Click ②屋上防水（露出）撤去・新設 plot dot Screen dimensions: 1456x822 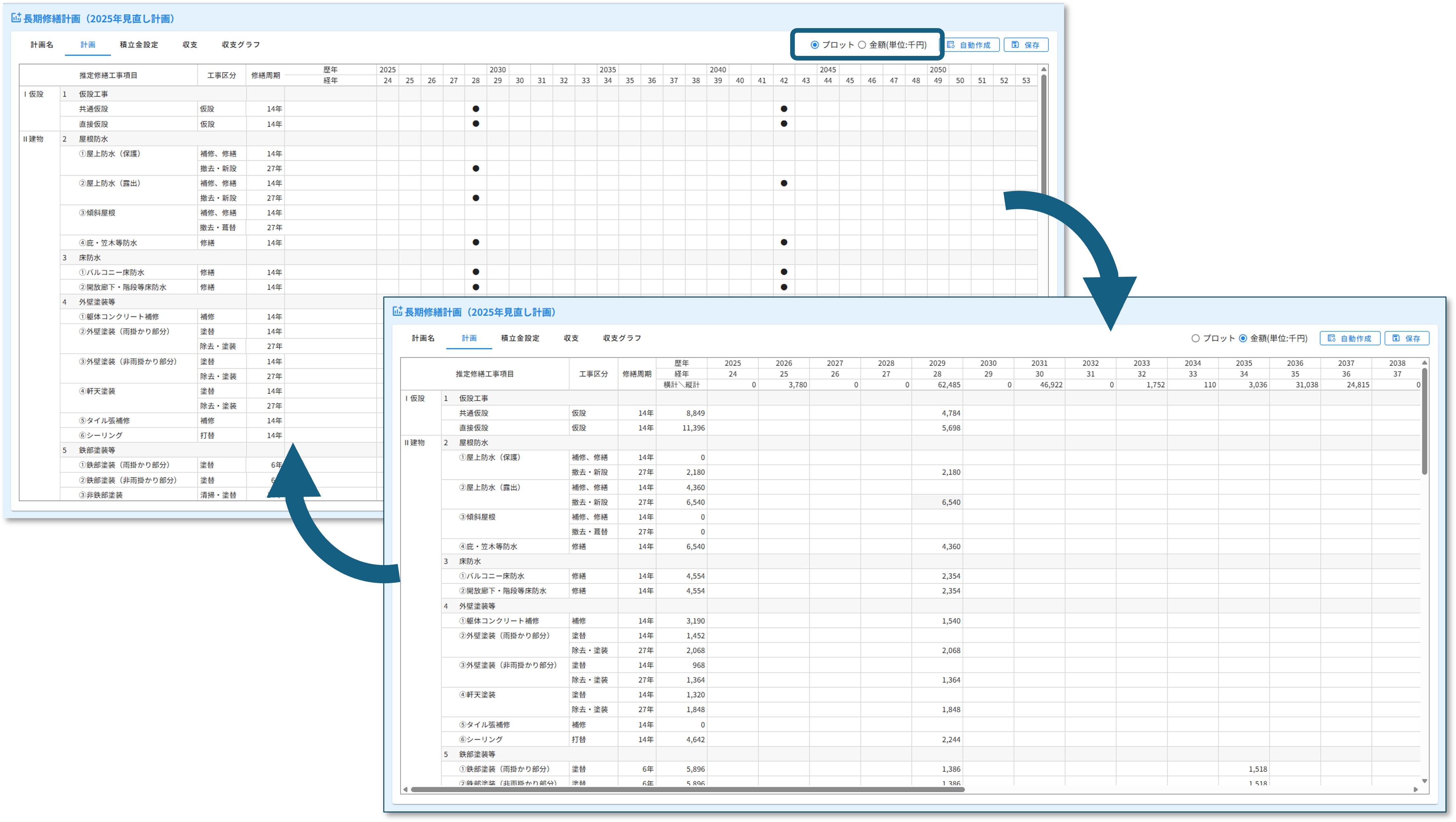click(476, 198)
